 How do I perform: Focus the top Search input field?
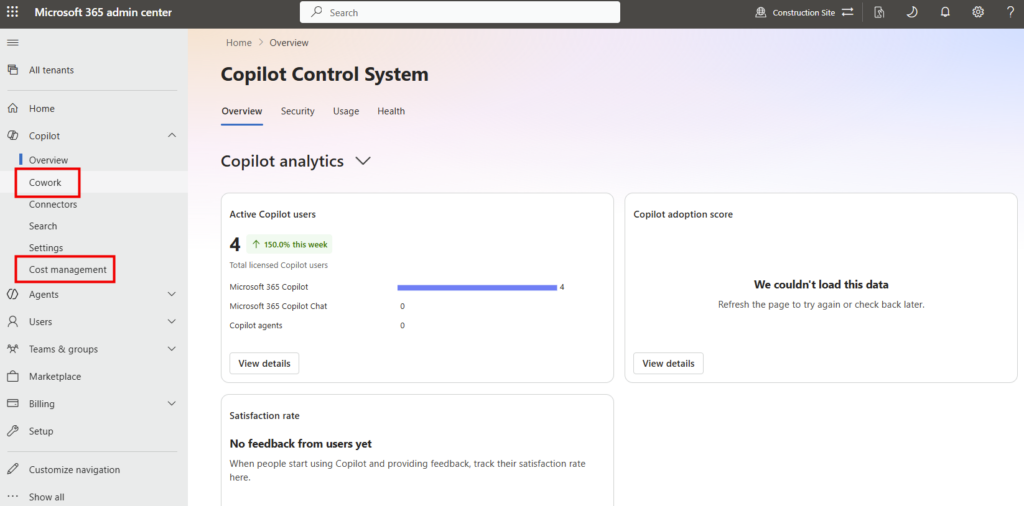coord(460,12)
